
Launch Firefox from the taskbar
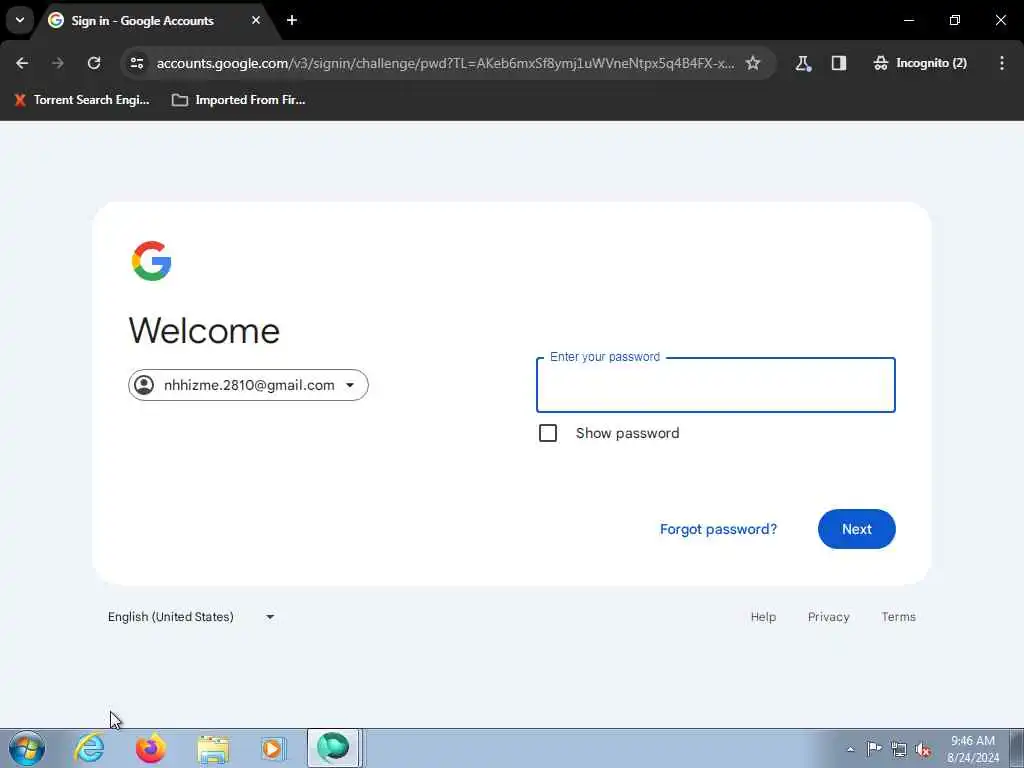click(150, 748)
